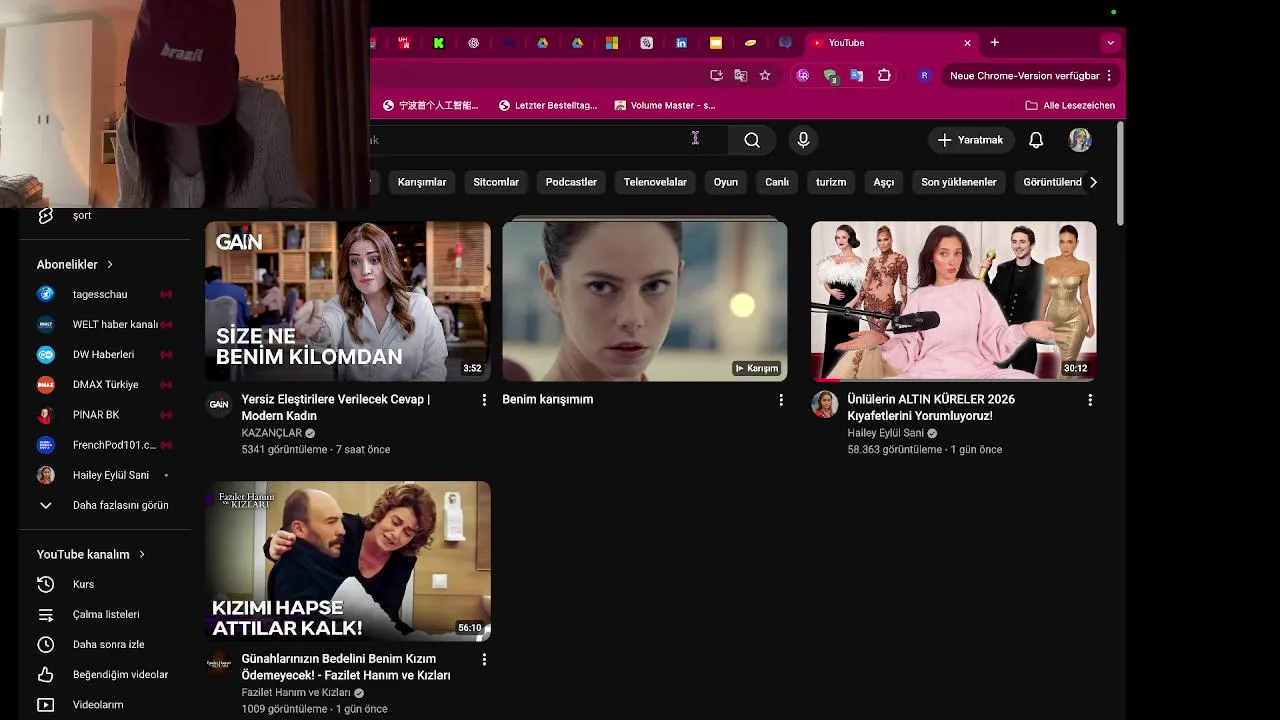Viewport: 1280px width, 720px height.
Task: Bookmark this page with the star icon
Action: [x=765, y=75]
